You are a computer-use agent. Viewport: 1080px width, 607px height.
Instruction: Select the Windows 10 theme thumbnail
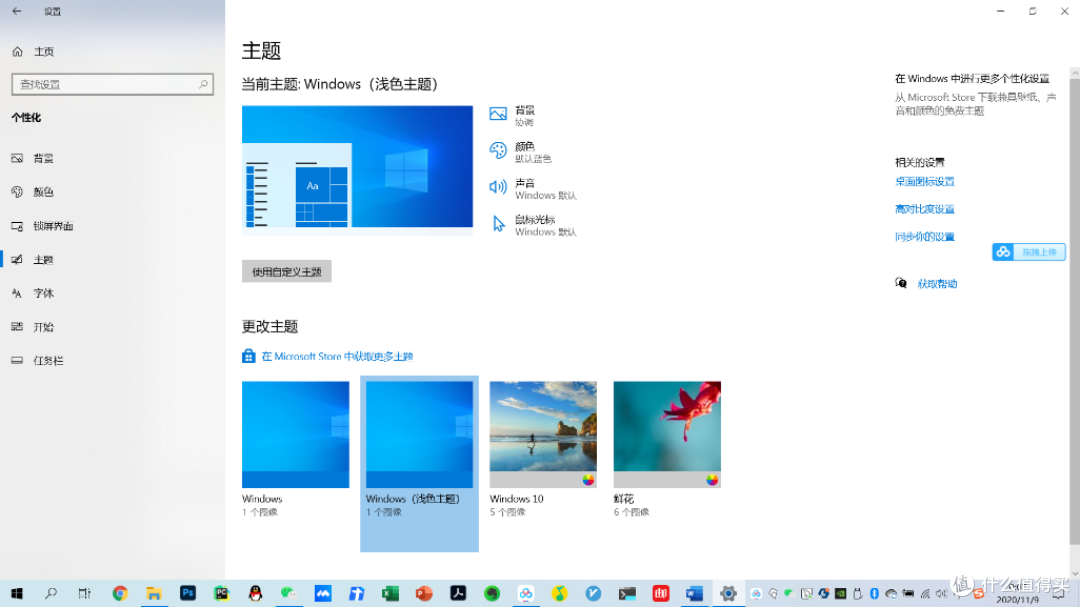click(x=543, y=435)
